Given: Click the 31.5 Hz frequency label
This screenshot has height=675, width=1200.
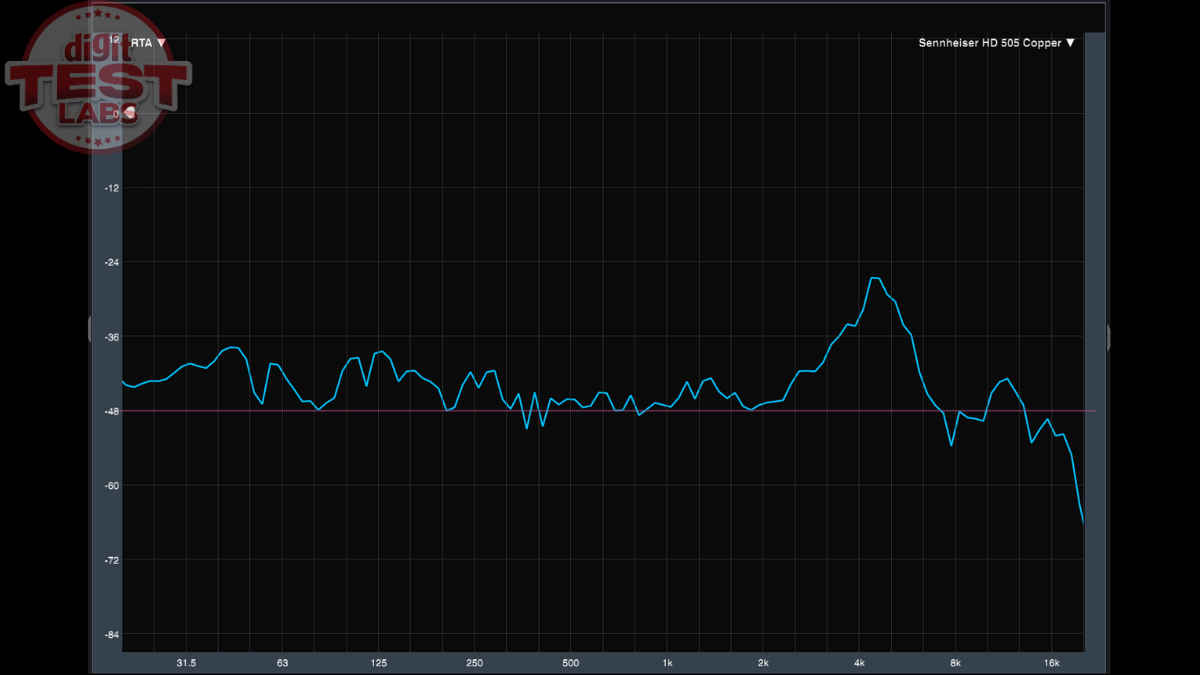Looking at the screenshot, I should (x=186, y=663).
